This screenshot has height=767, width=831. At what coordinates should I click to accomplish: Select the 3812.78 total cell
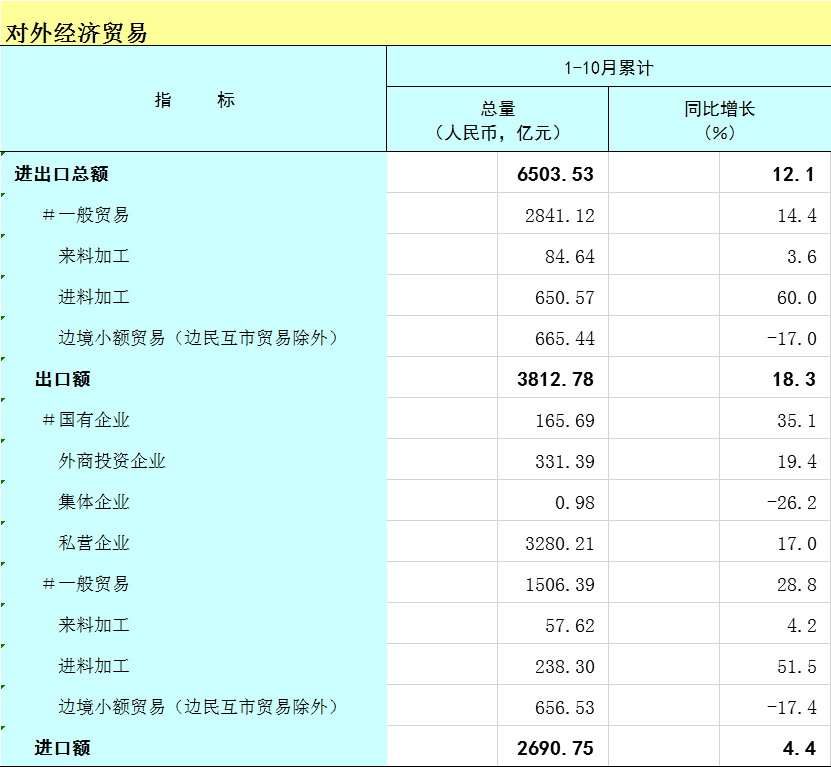pos(556,379)
